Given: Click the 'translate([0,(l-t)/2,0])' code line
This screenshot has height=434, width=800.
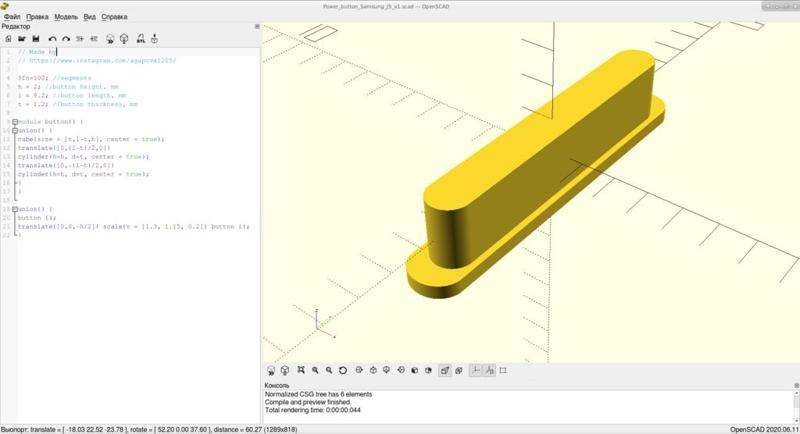Looking at the screenshot, I should [64, 148].
